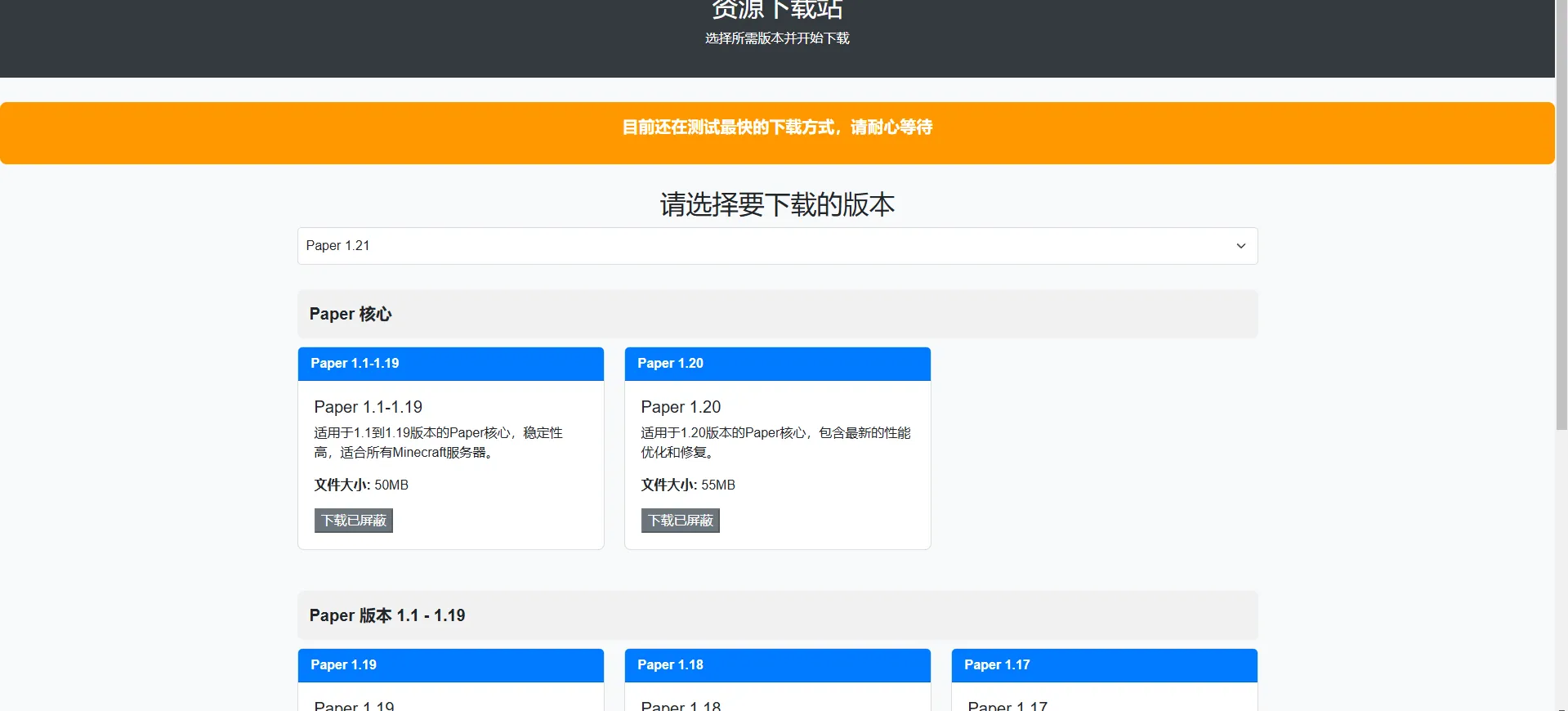Click the Paper 1.17 blue card header
This screenshot has width=1568, height=711.
pos(1105,665)
